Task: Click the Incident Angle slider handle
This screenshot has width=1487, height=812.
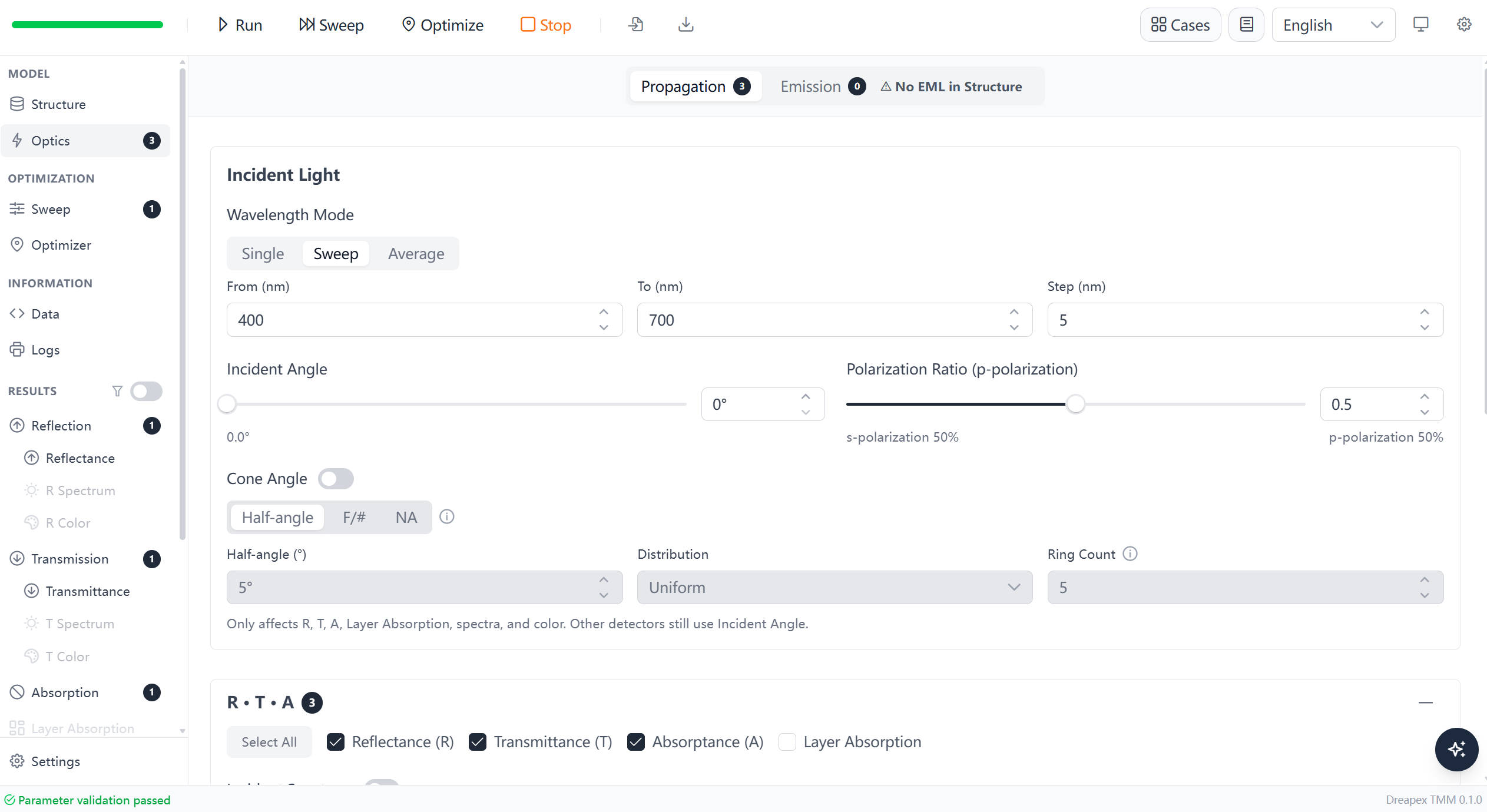Action: pos(227,404)
